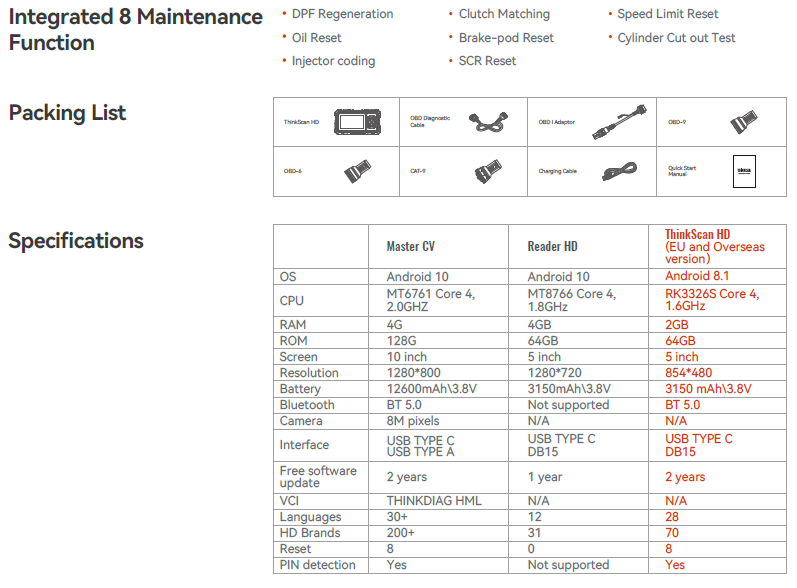Click the Integrated 8 Maintenance Function heading

tap(136, 30)
